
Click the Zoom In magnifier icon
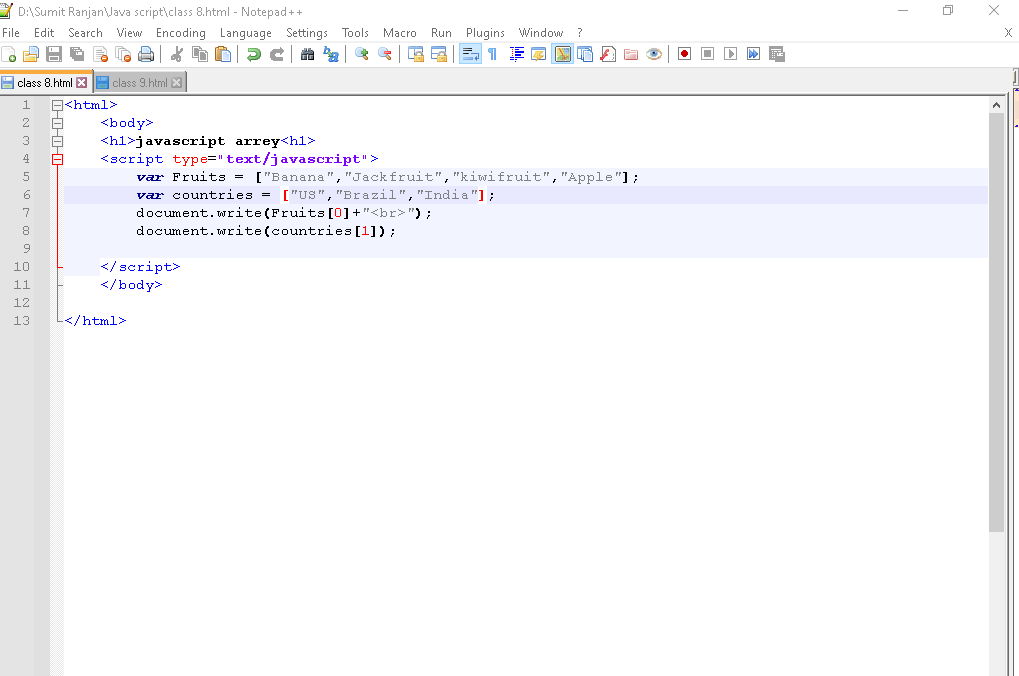coord(362,54)
